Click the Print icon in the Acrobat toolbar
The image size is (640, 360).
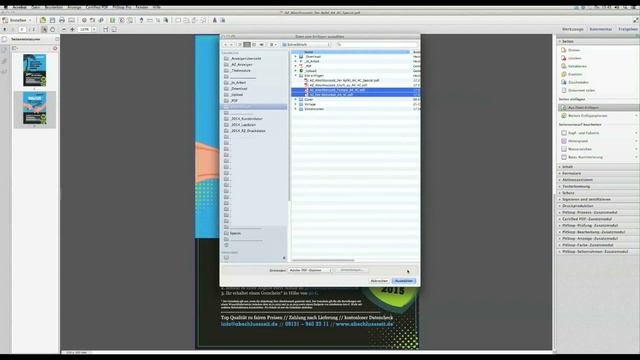[62, 20]
